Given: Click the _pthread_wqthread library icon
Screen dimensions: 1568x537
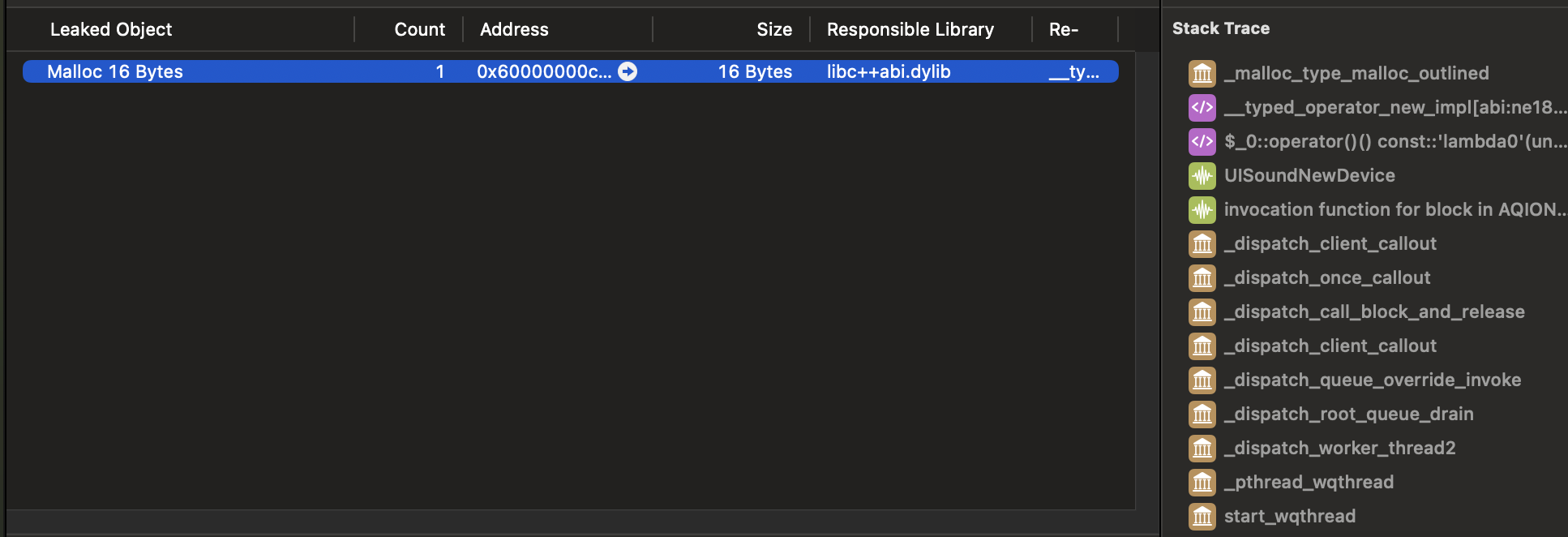Looking at the screenshot, I should tap(1202, 482).
